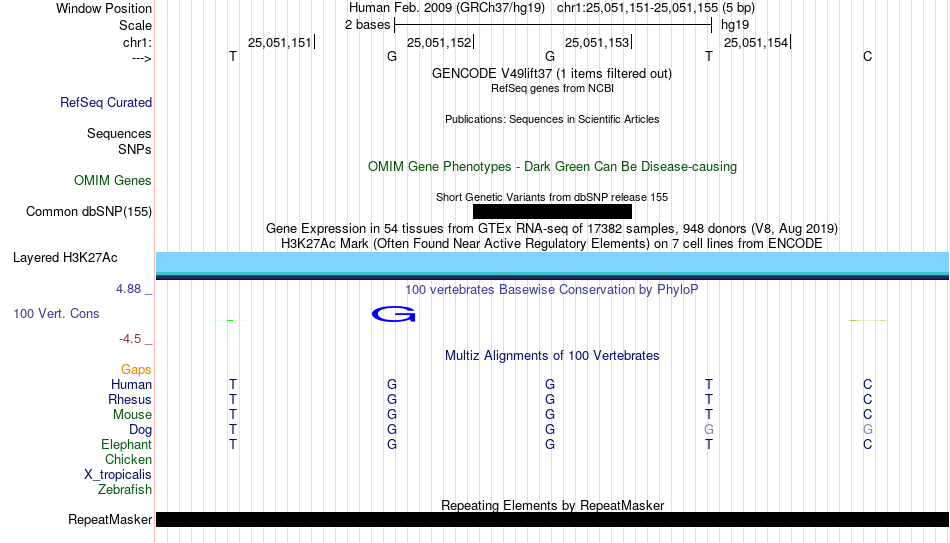
Task: Click the chr1: base position label
Action: (x=137, y=42)
